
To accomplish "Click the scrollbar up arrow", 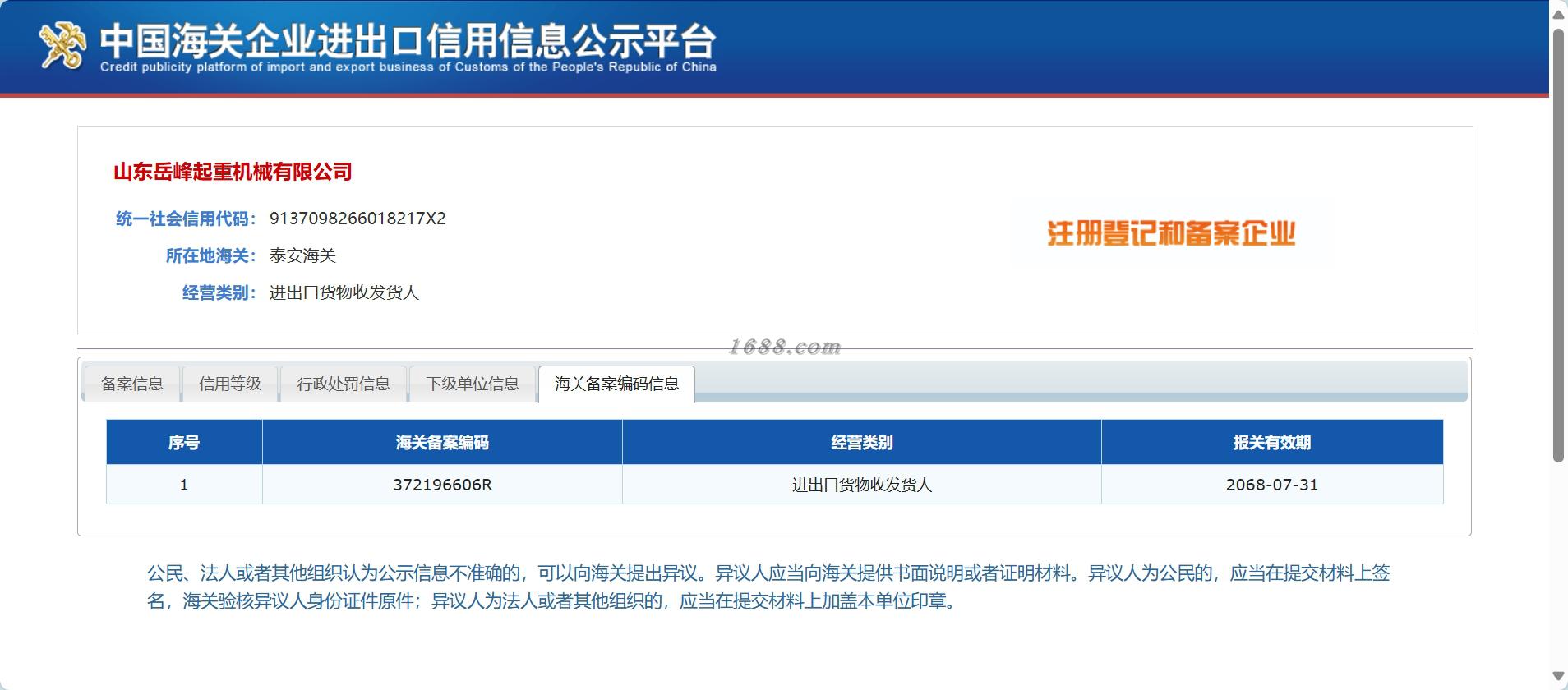I will pyautogui.click(x=1558, y=15).
